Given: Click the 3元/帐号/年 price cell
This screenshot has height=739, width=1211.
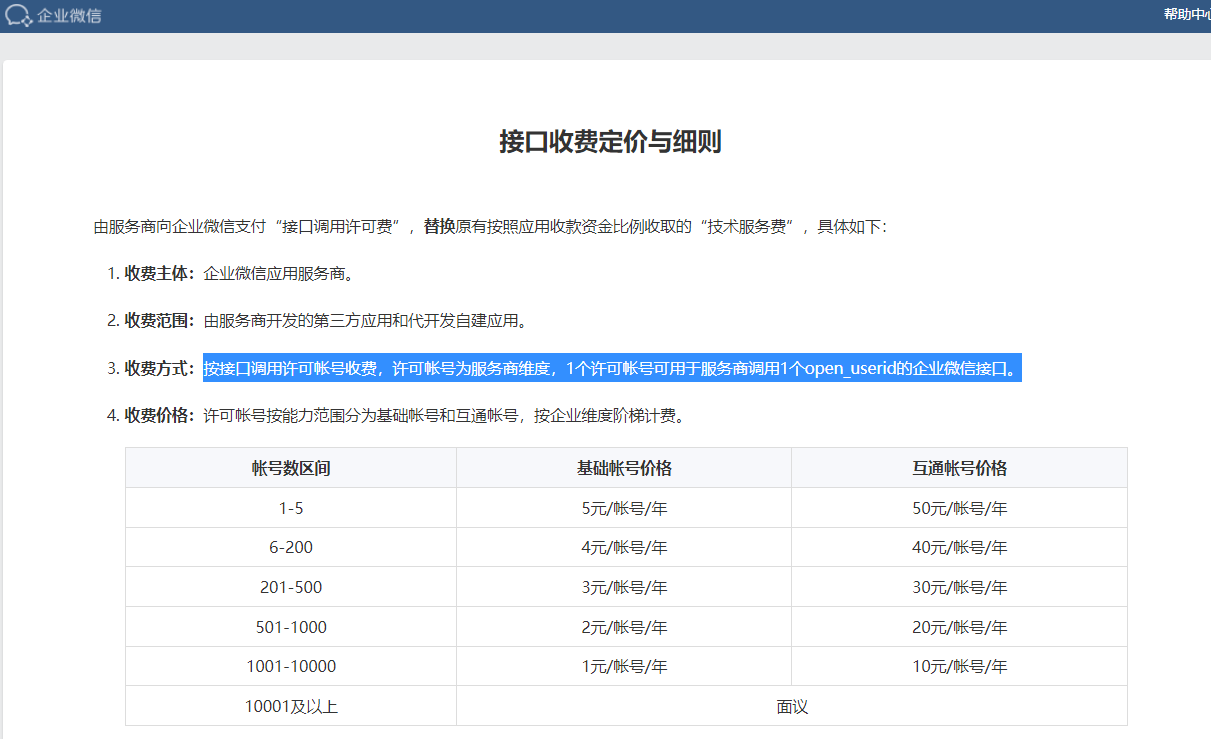Looking at the screenshot, I should pos(624,588).
